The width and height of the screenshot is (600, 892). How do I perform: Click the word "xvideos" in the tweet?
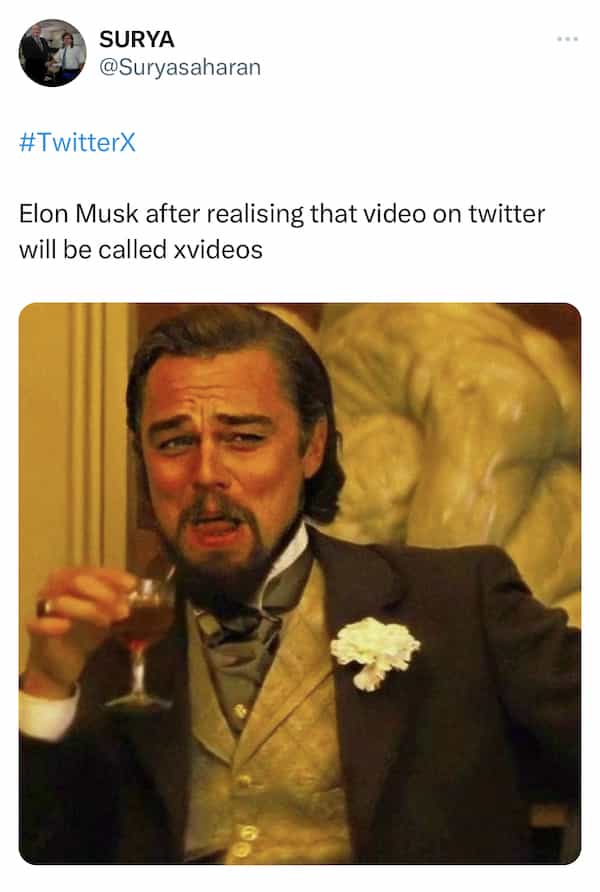pos(218,250)
